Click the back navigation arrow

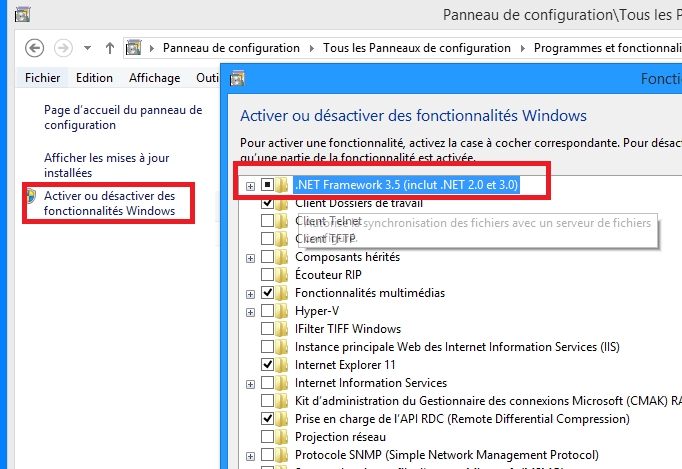(x=35, y=48)
